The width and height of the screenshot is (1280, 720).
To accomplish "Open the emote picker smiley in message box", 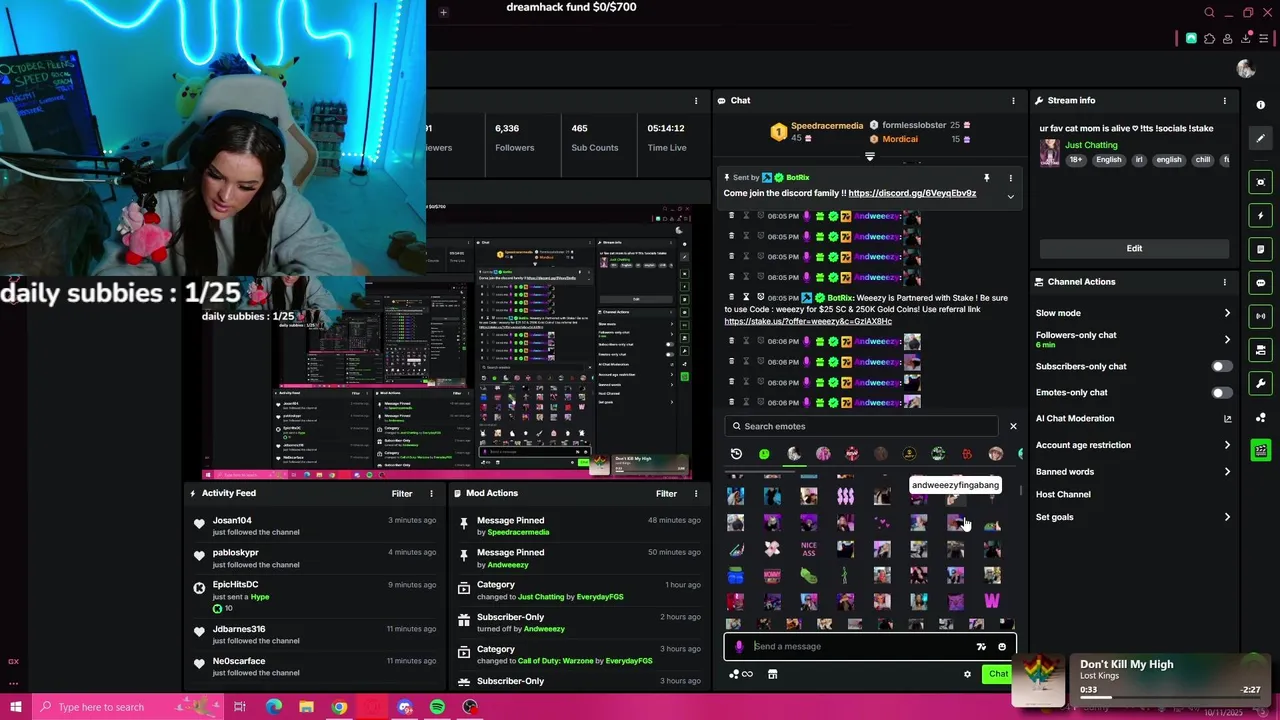I will point(1002,647).
